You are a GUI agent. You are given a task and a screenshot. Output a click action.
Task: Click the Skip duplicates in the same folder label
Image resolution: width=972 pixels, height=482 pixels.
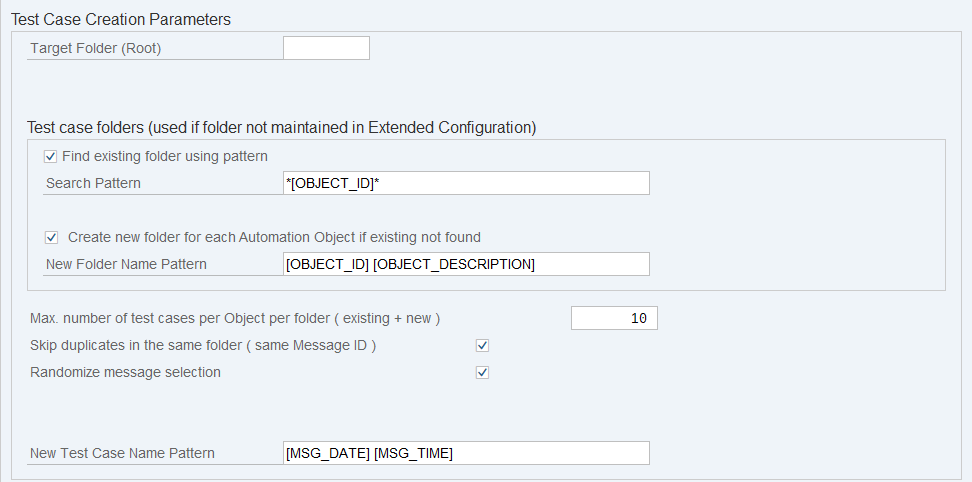pyautogui.click(x=203, y=345)
